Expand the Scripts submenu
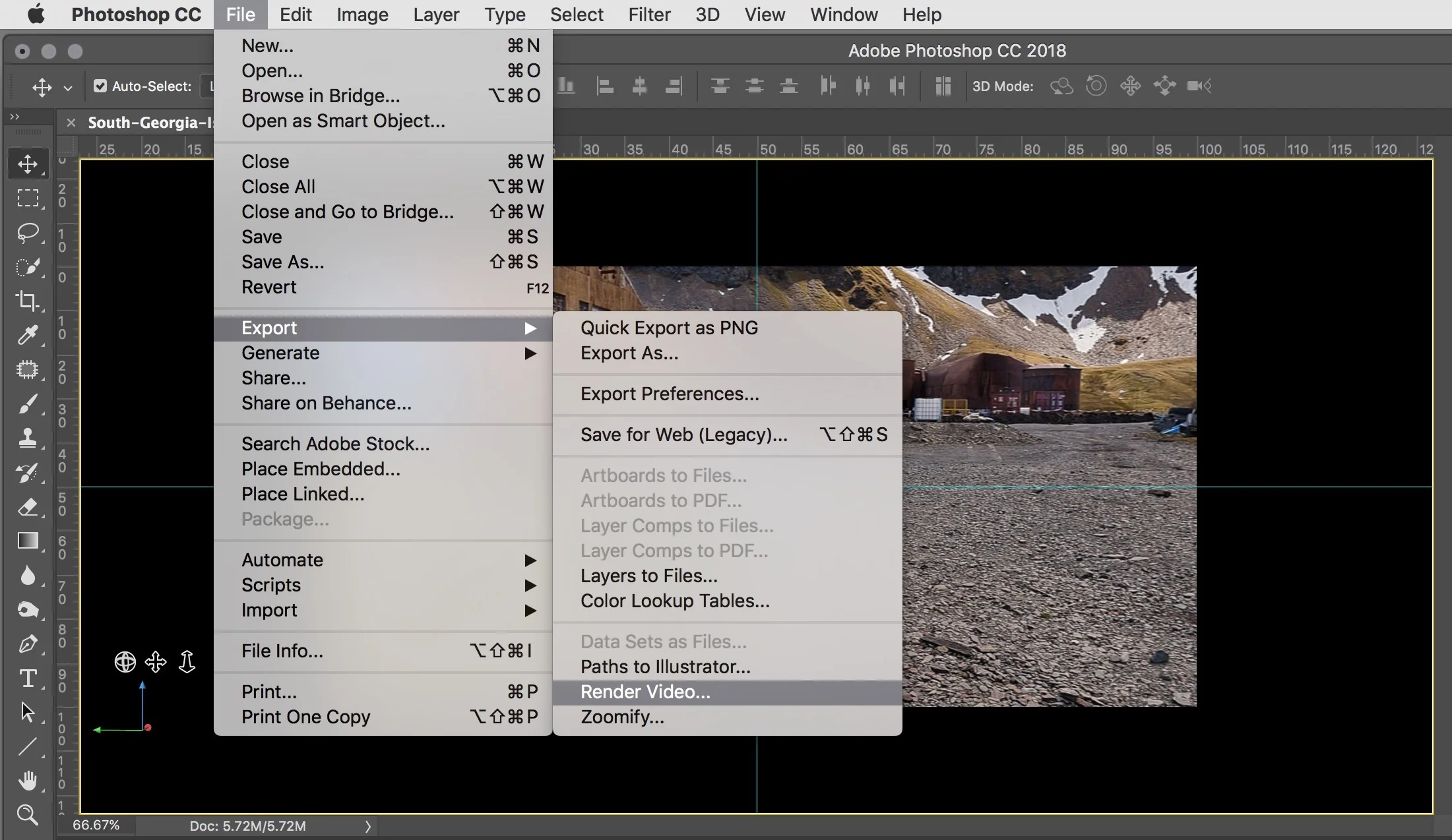 [530, 585]
